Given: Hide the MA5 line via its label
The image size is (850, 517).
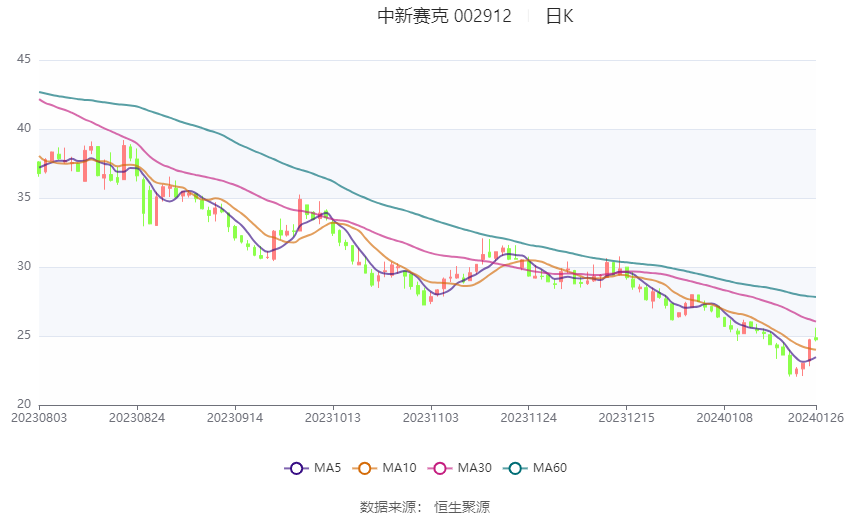Looking at the screenshot, I should [327, 468].
